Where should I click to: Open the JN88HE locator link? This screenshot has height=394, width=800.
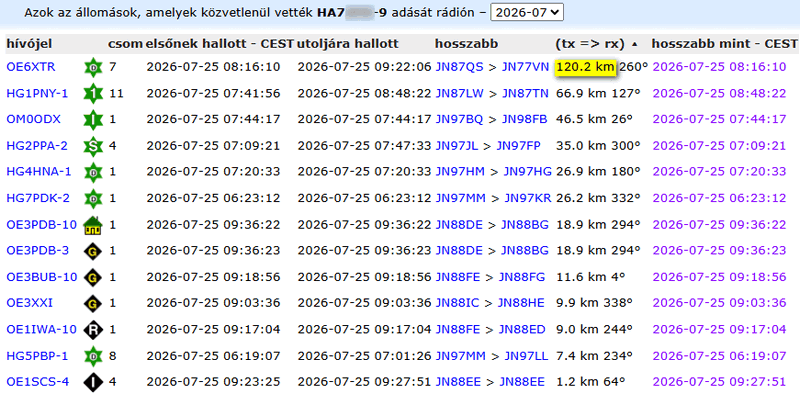[x=521, y=303]
